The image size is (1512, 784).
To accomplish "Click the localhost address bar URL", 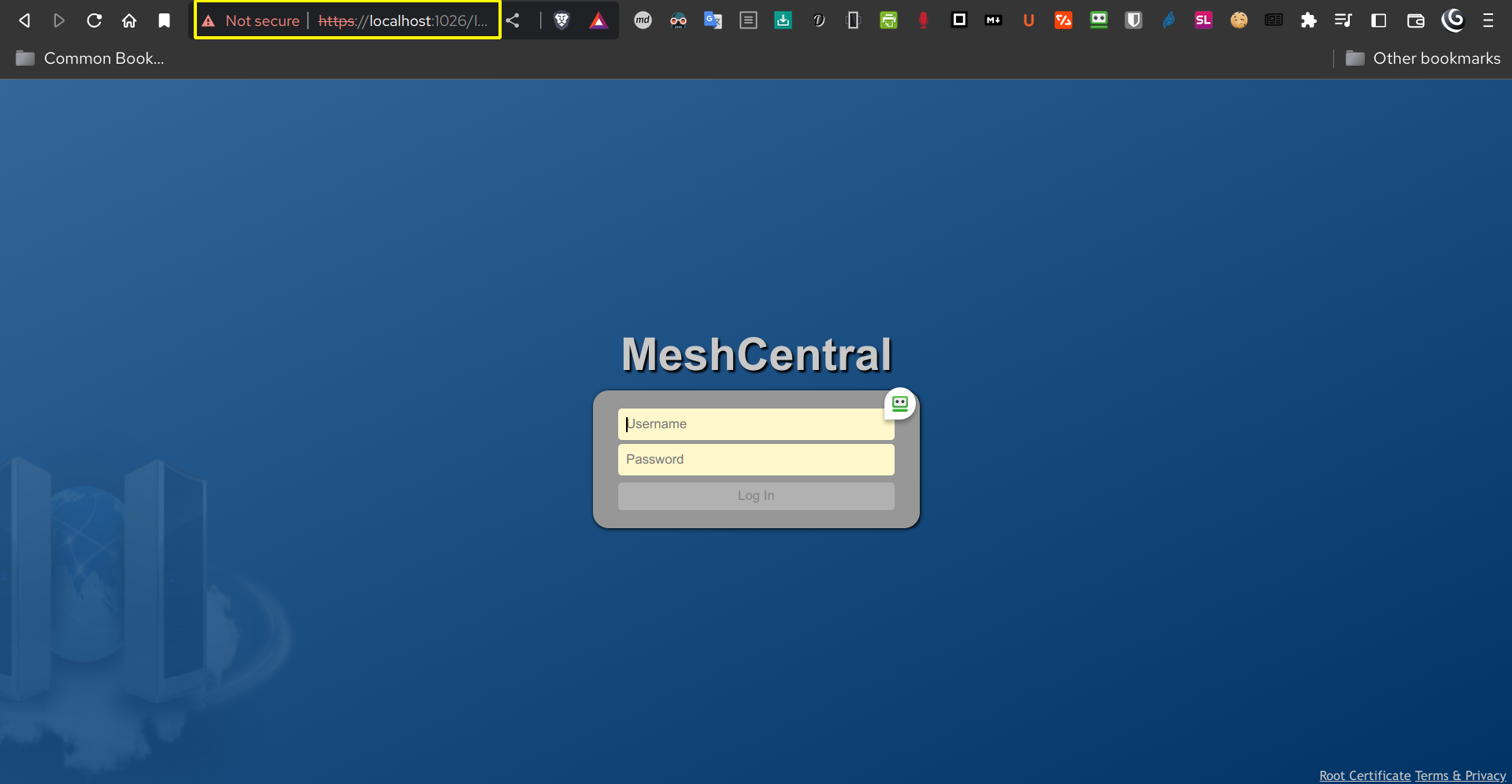I will [x=402, y=20].
